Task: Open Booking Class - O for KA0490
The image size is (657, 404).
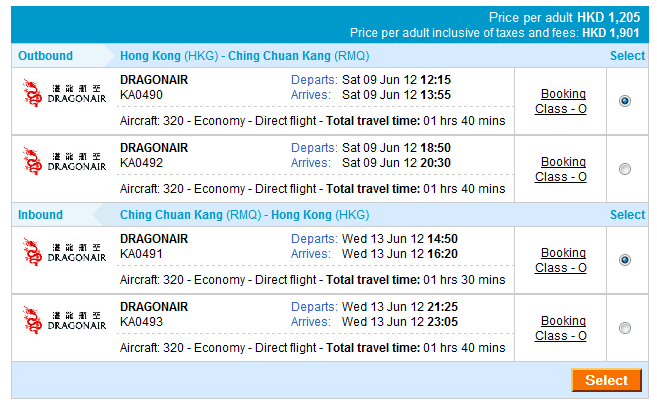Action: click(x=562, y=101)
